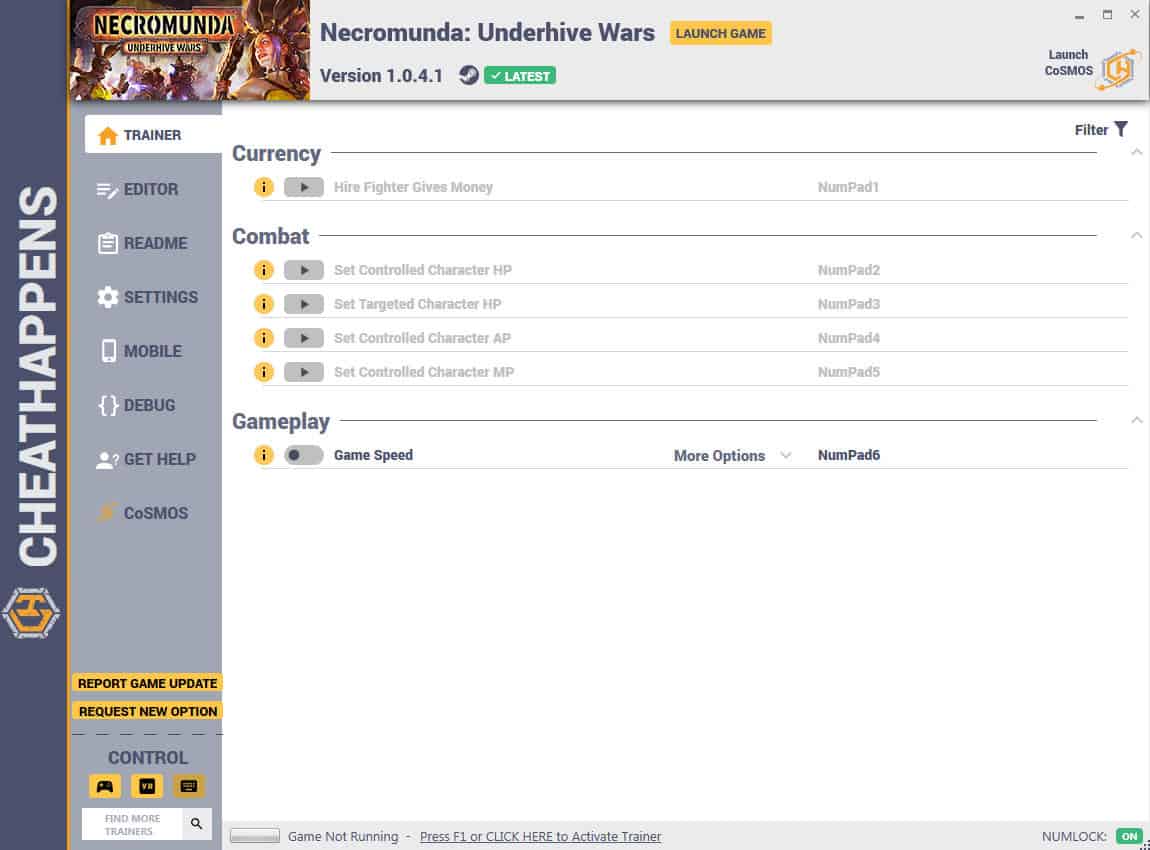The image size is (1150, 850).
Task: Collapse the Gameplay section
Action: [x=1136, y=420]
